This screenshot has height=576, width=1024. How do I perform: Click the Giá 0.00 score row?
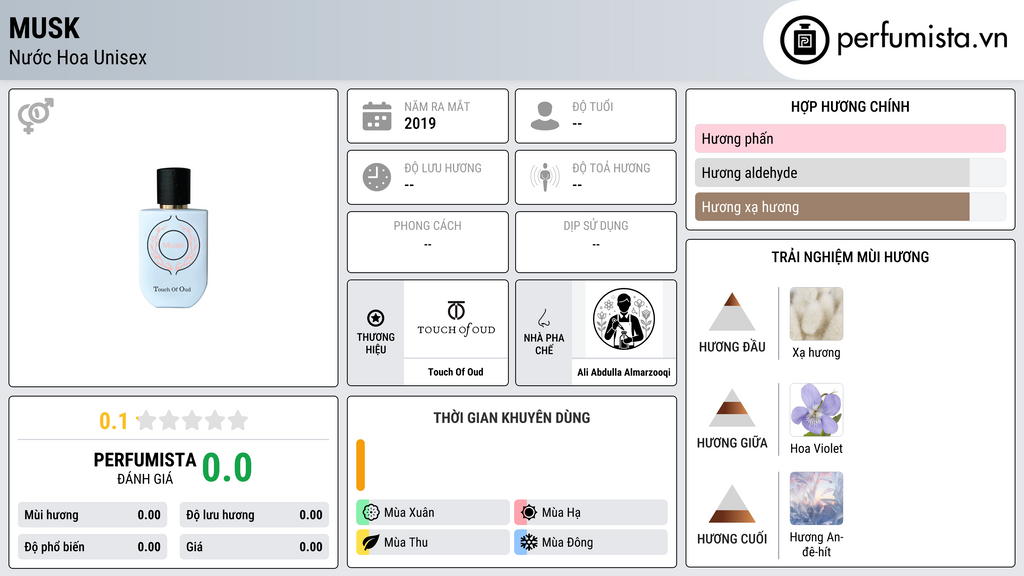(254, 547)
